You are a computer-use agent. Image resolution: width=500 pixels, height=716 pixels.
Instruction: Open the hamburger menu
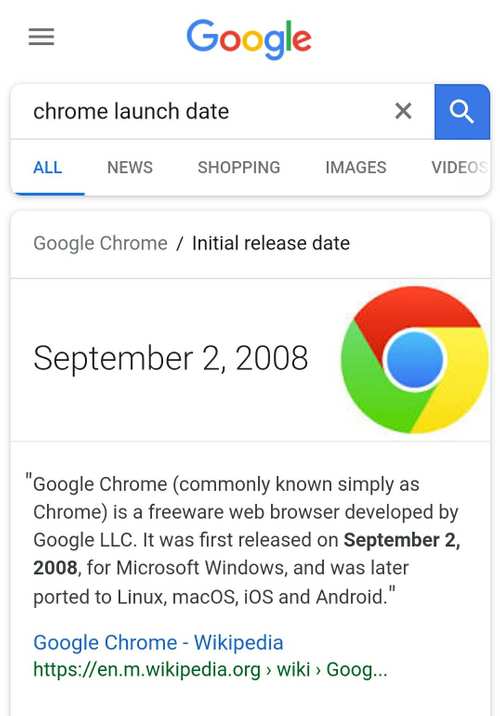pyautogui.click(x=41, y=37)
